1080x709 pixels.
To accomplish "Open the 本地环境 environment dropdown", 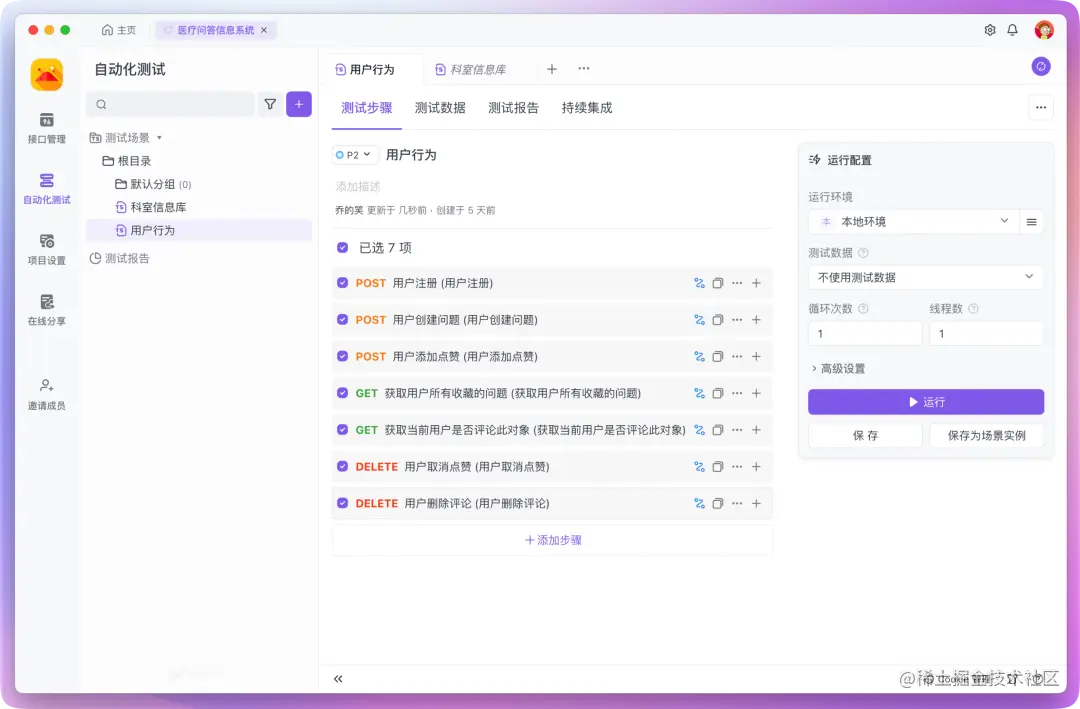I will (912, 221).
